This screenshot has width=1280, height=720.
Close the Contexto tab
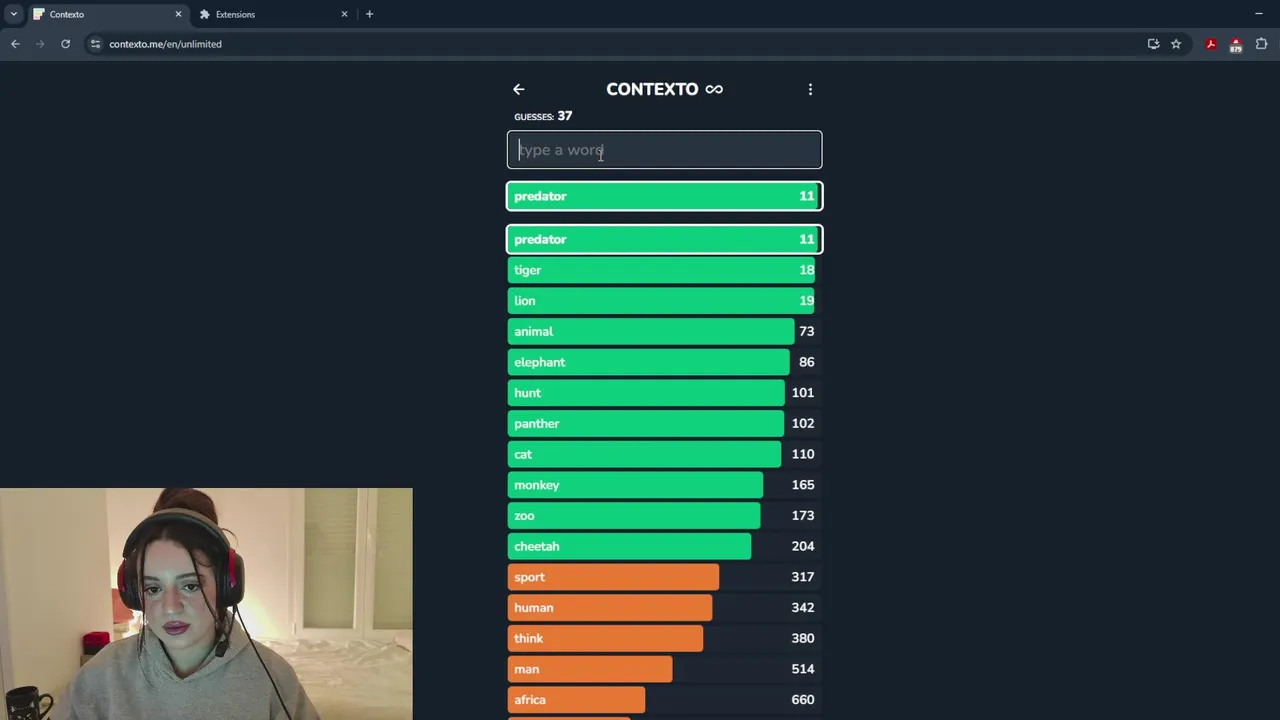178,14
